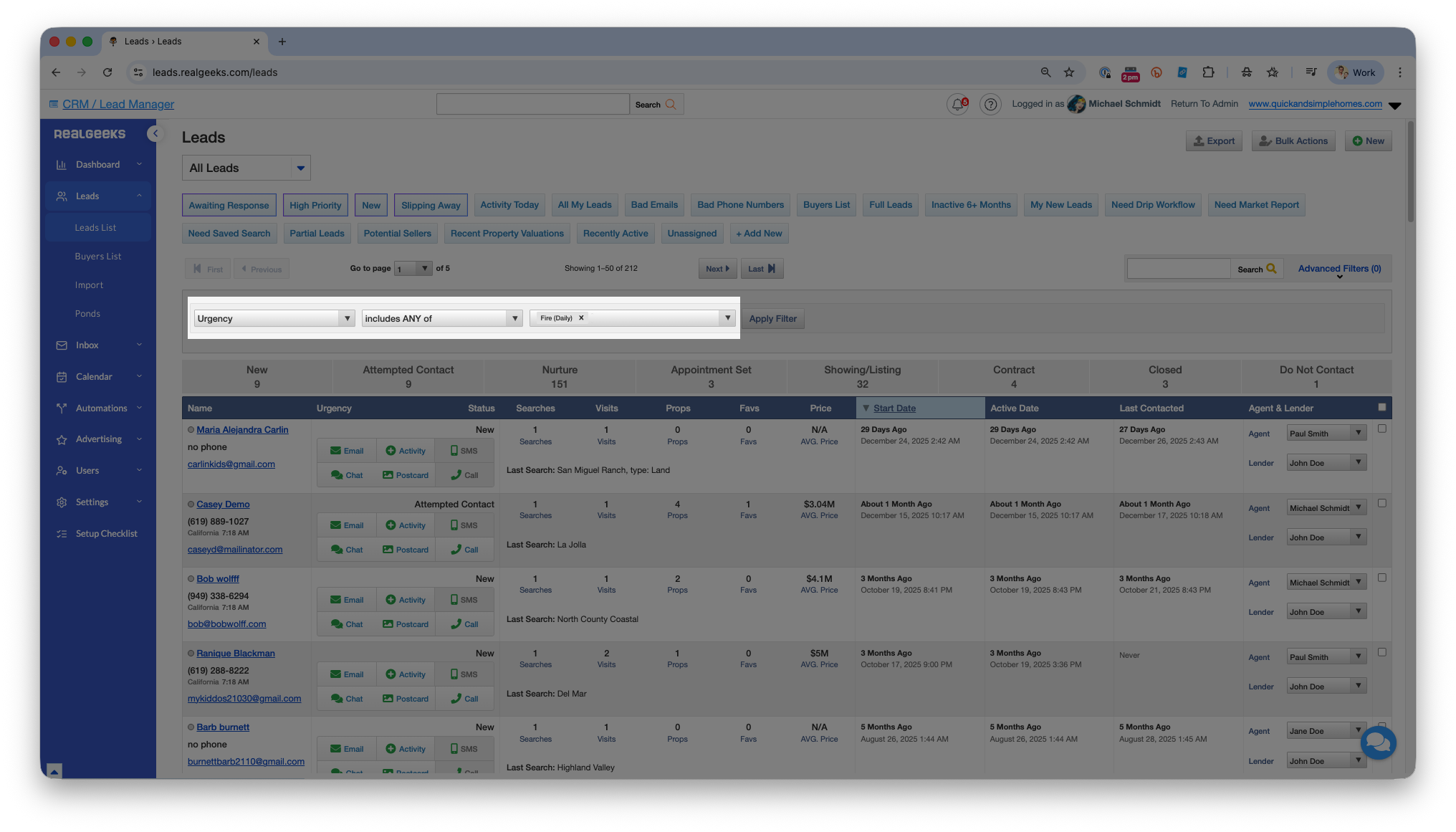Expand Advanced Filters (0)

[x=1339, y=269]
